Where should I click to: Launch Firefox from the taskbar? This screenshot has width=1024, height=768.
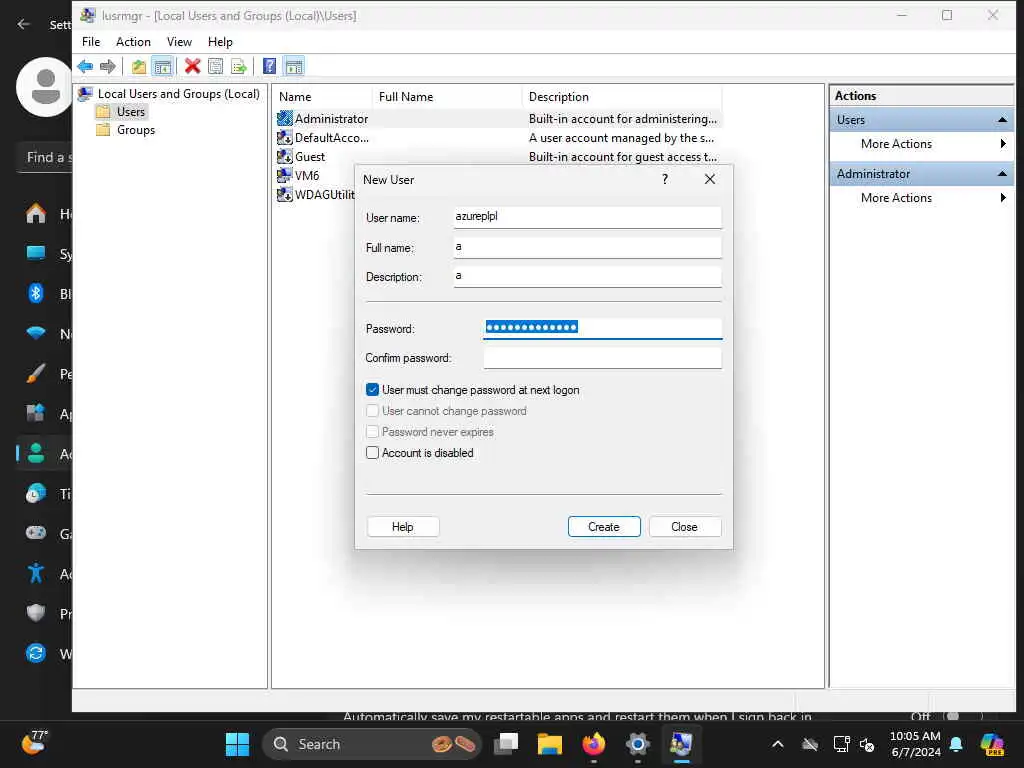coord(593,744)
